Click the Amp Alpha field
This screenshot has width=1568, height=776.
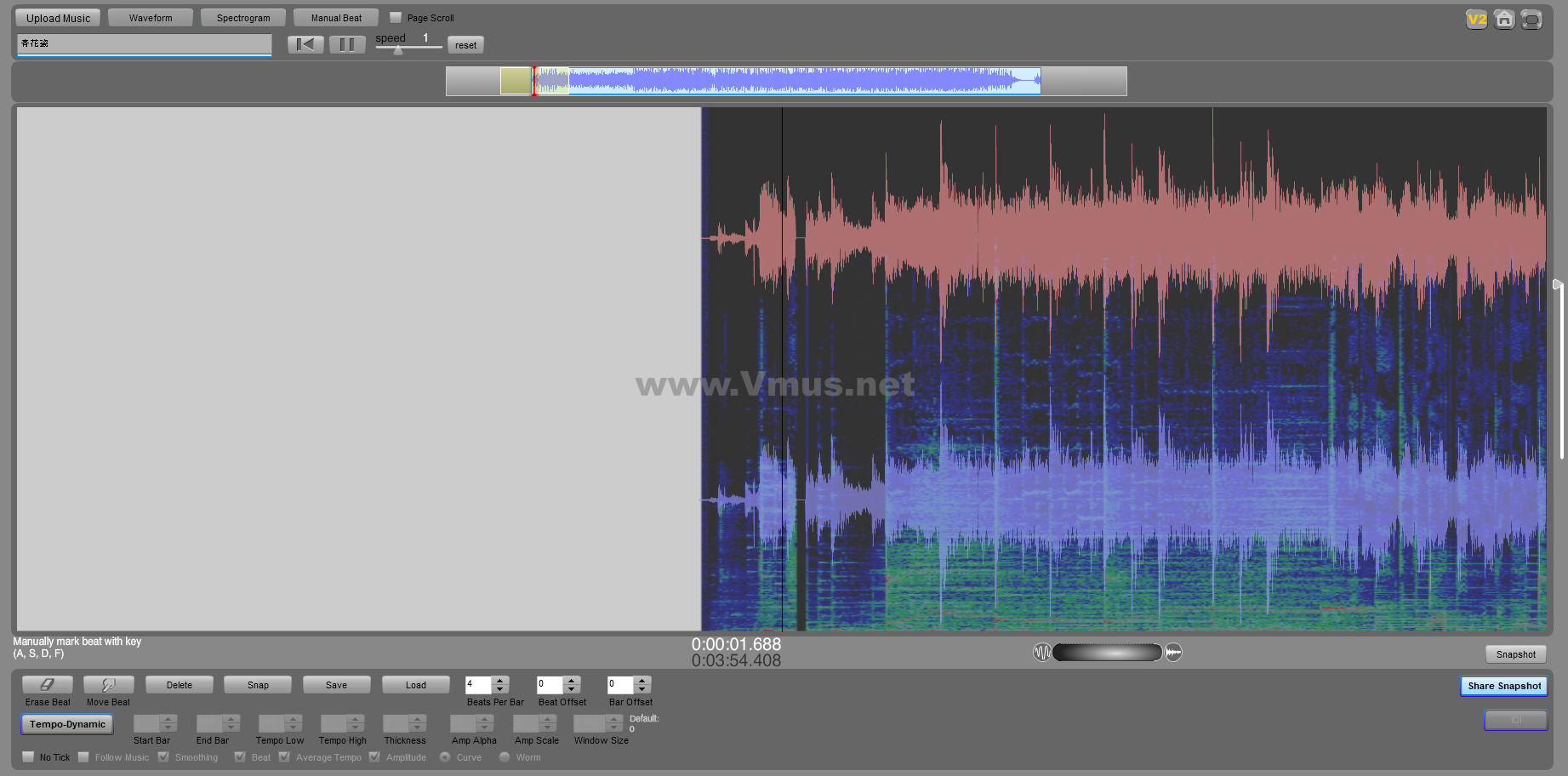[463, 723]
